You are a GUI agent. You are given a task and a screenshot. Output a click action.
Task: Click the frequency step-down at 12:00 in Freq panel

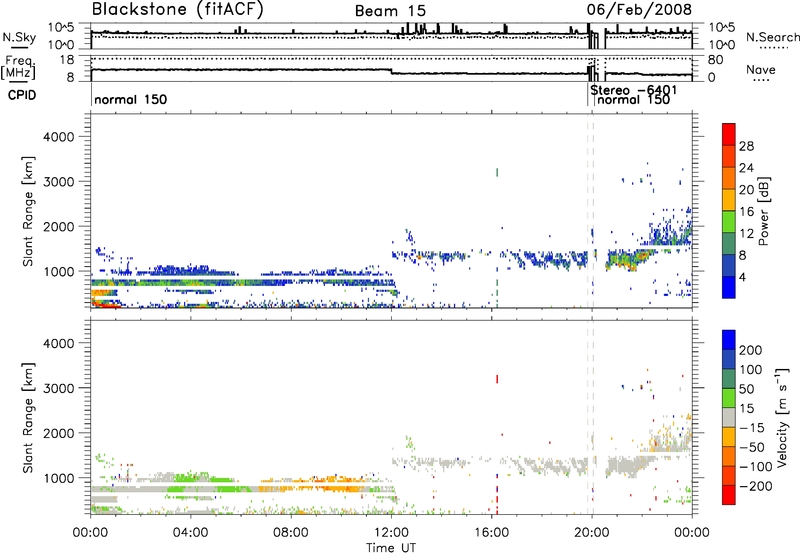[391, 71]
